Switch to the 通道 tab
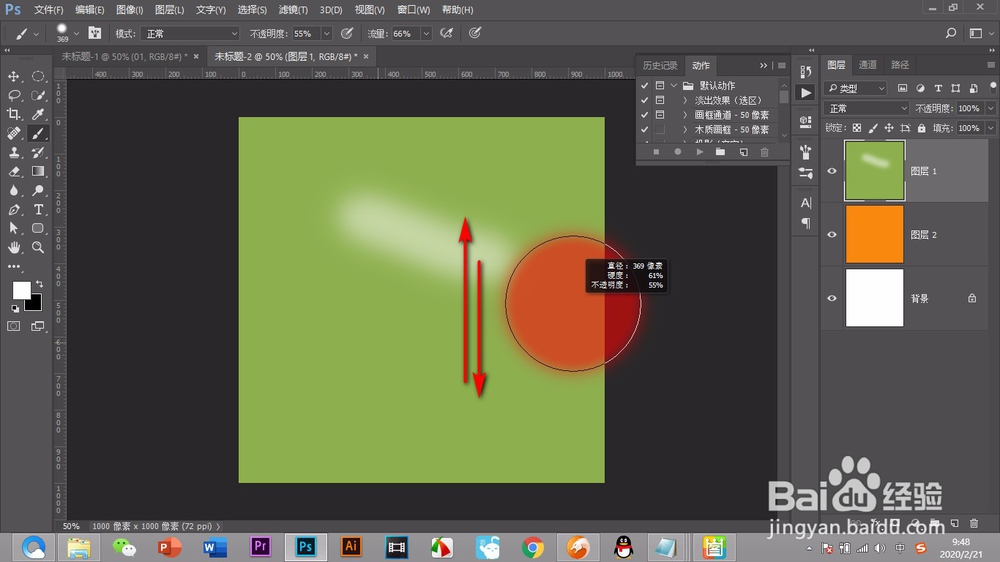 [x=867, y=64]
